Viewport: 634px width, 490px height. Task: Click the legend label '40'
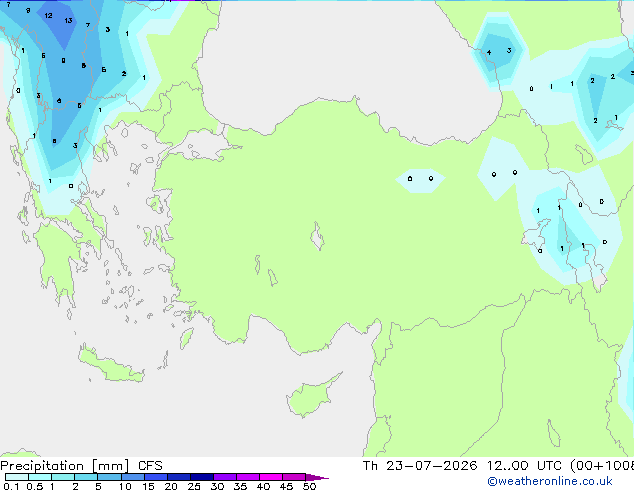(x=263, y=486)
